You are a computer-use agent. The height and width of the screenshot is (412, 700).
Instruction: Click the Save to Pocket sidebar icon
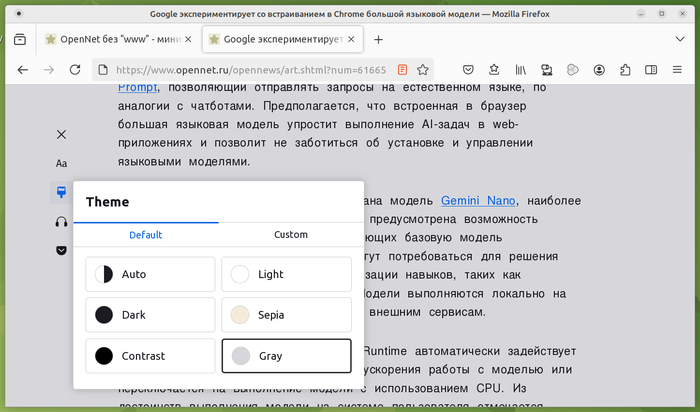pos(62,249)
